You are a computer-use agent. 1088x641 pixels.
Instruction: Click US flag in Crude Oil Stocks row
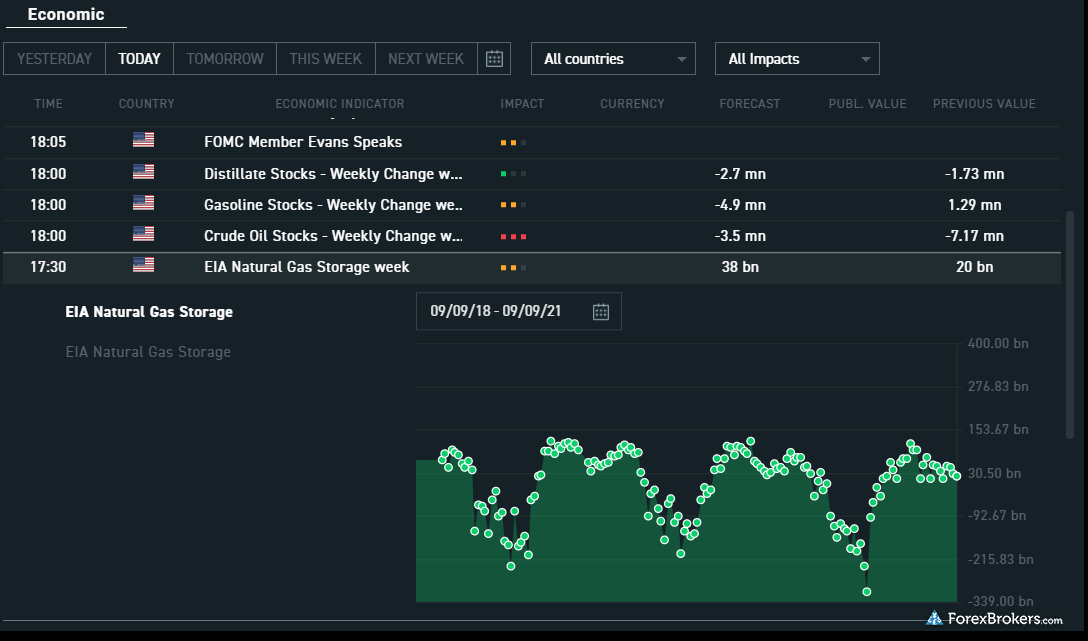[143, 235]
